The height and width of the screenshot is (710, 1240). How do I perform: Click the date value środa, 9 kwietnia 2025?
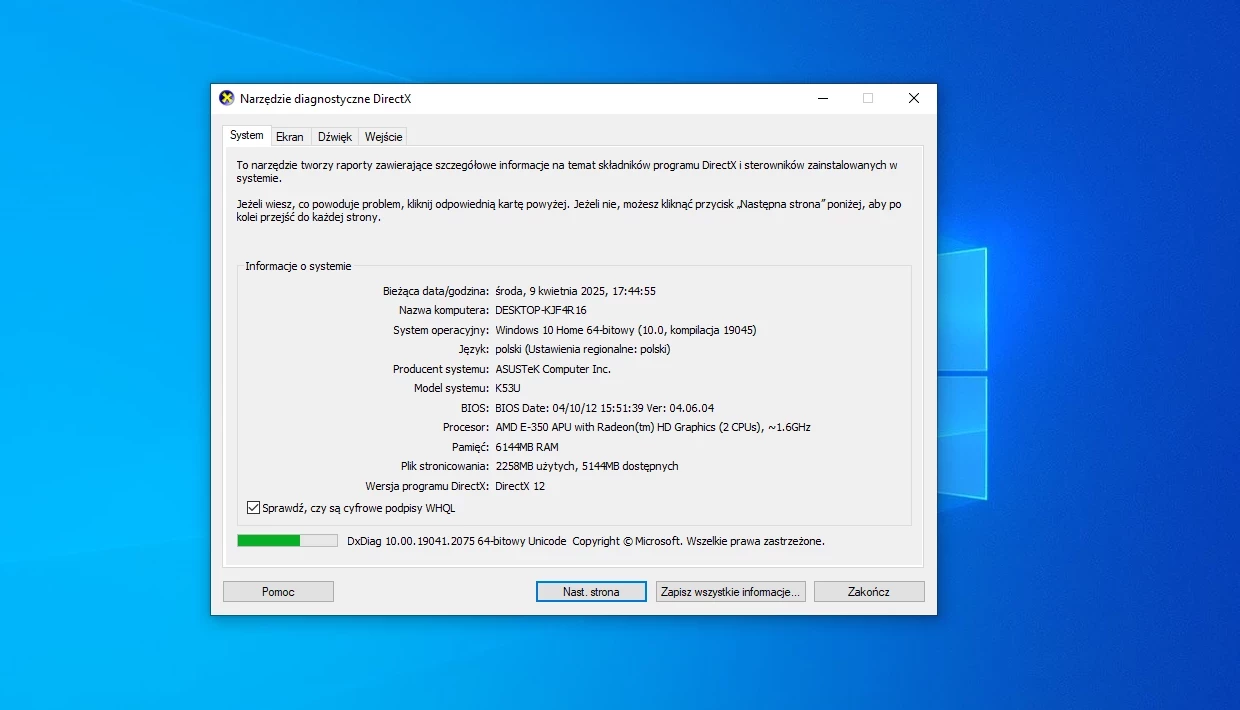[576, 291]
